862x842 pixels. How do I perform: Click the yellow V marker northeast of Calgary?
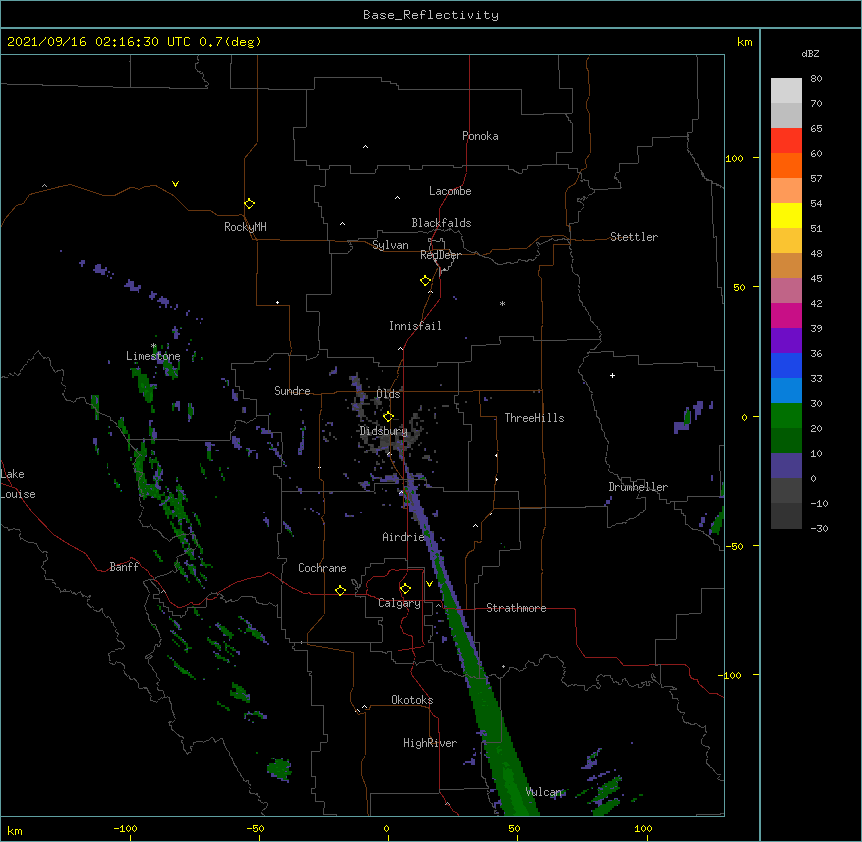(x=429, y=584)
